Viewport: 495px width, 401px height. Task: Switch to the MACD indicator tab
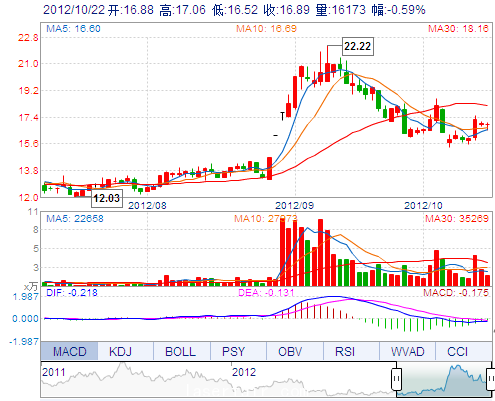tap(69, 351)
